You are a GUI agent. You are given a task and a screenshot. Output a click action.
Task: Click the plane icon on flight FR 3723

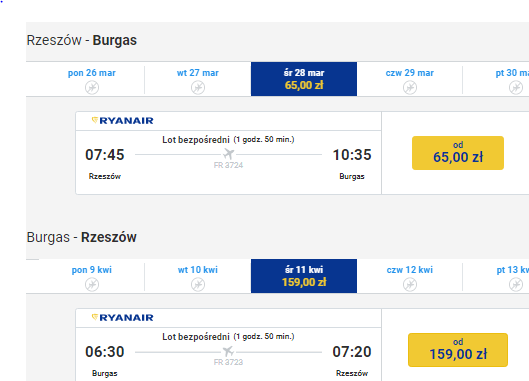[x=228, y=351]
